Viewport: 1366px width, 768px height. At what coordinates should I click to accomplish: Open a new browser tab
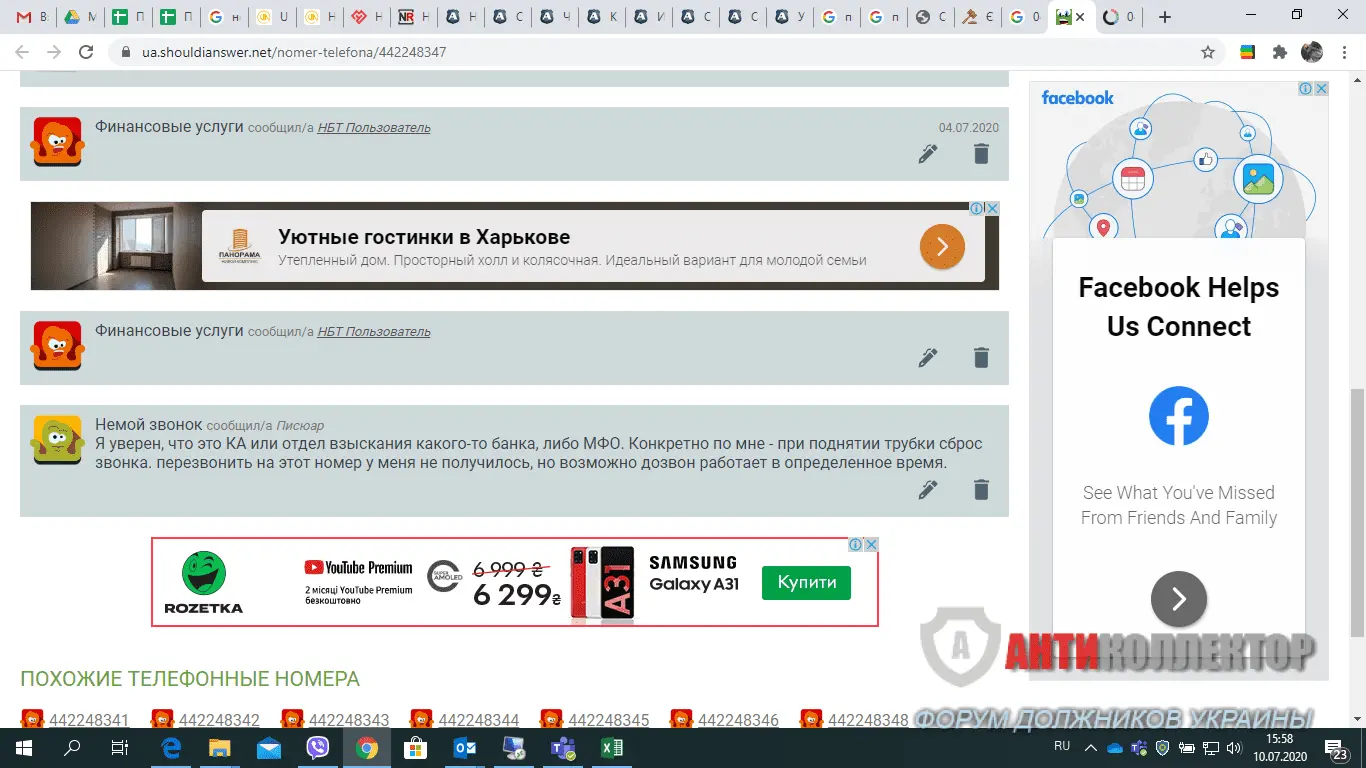pos(1164,17)
